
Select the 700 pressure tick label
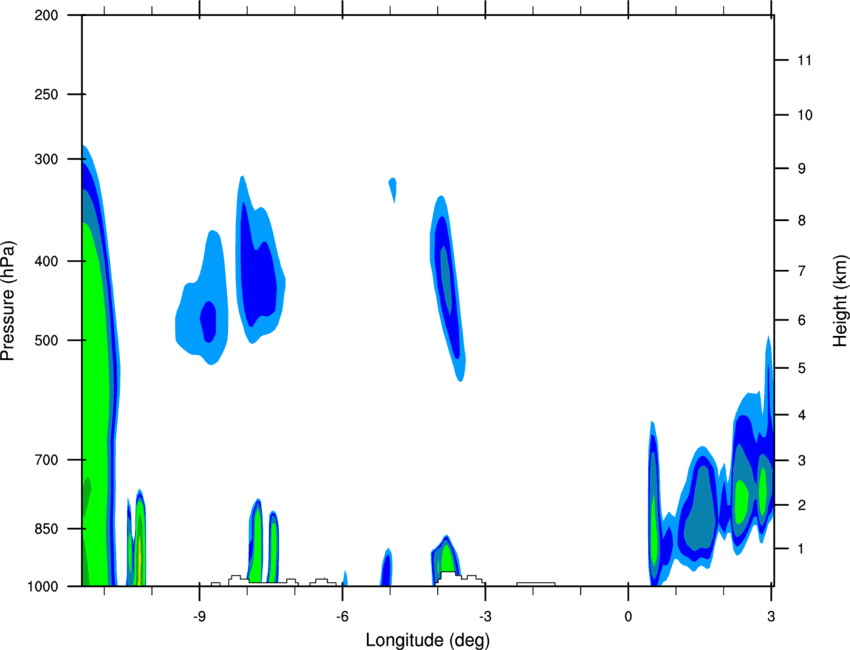(x=46, y=460)
